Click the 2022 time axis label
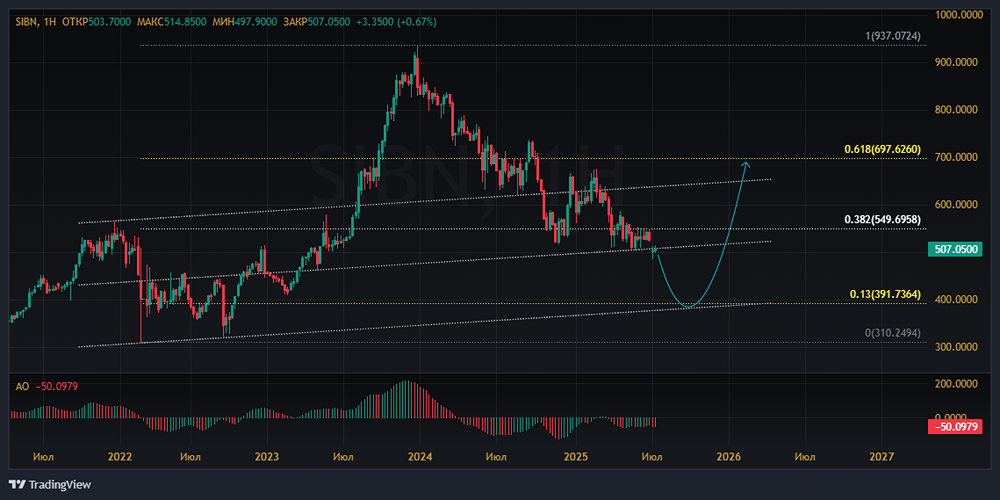The image size is (1000, 500). (120, 457)
